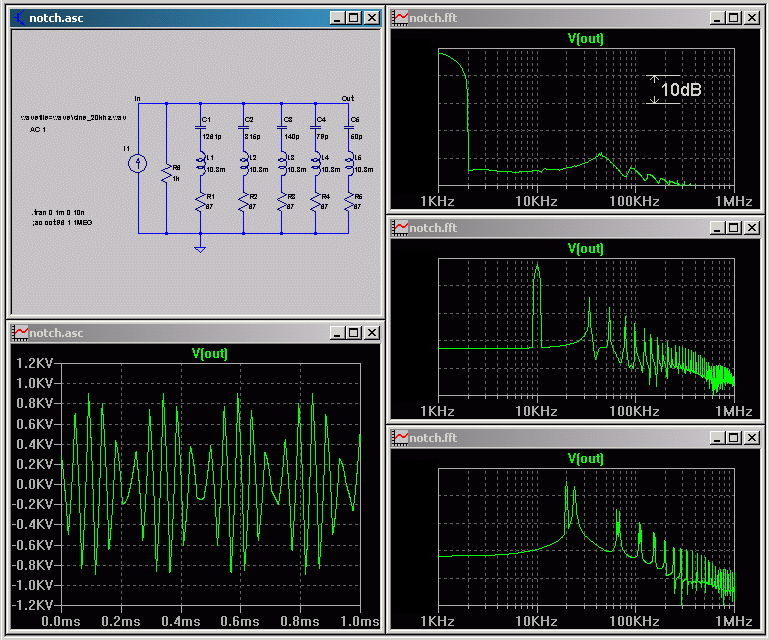Select inductor L2 in the schematic
The height and width of the screenshot is (640, 770).
(x=243, y=164)
